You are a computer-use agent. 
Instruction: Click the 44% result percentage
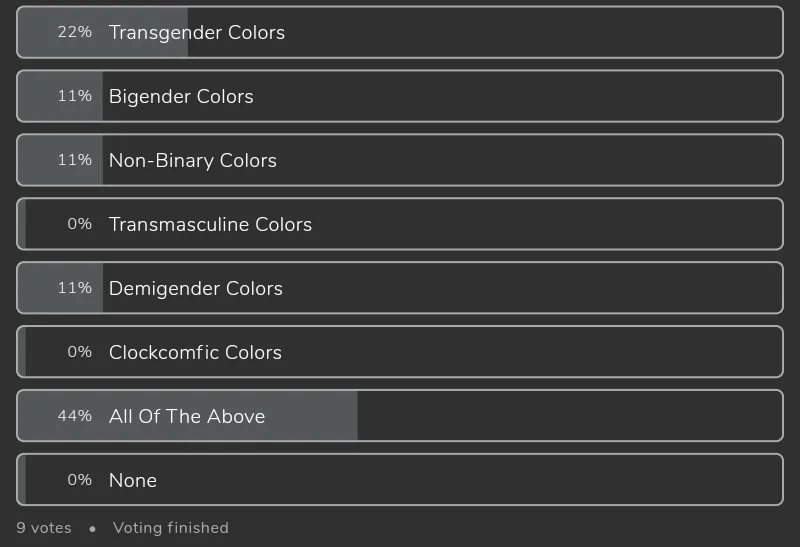[x=74, y=416]
